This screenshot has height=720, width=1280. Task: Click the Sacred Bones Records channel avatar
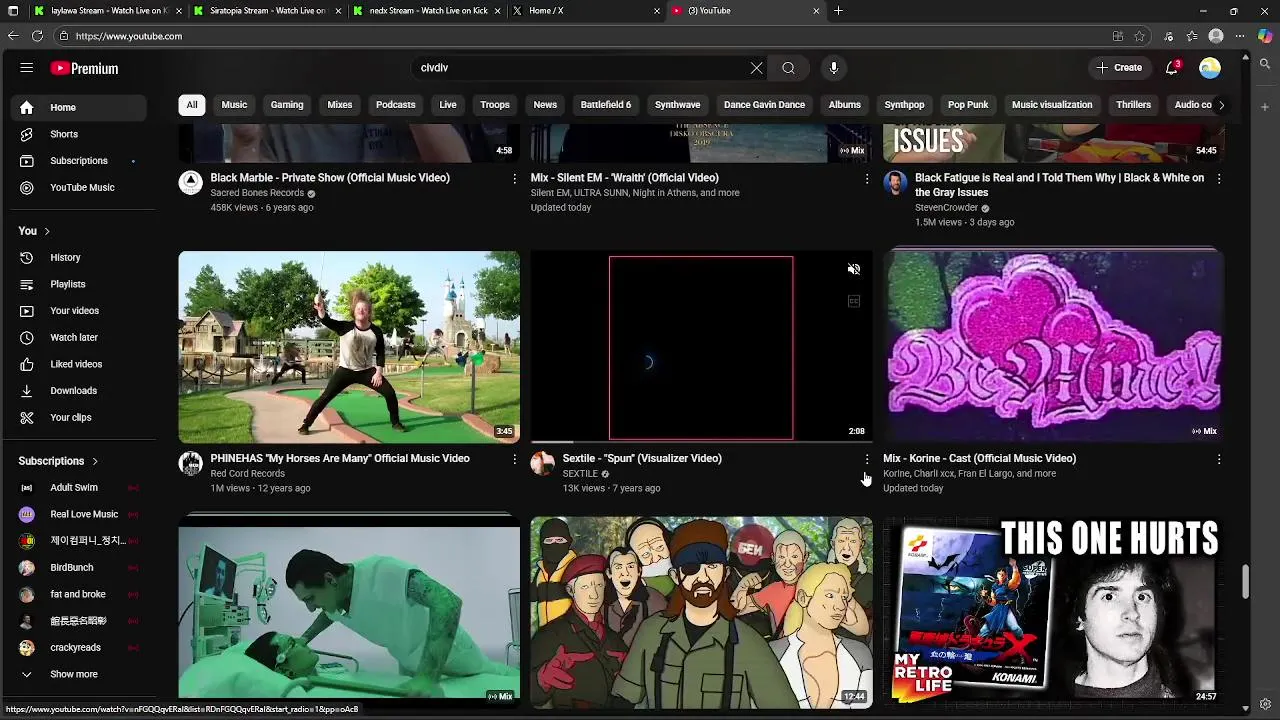[190, 183]
